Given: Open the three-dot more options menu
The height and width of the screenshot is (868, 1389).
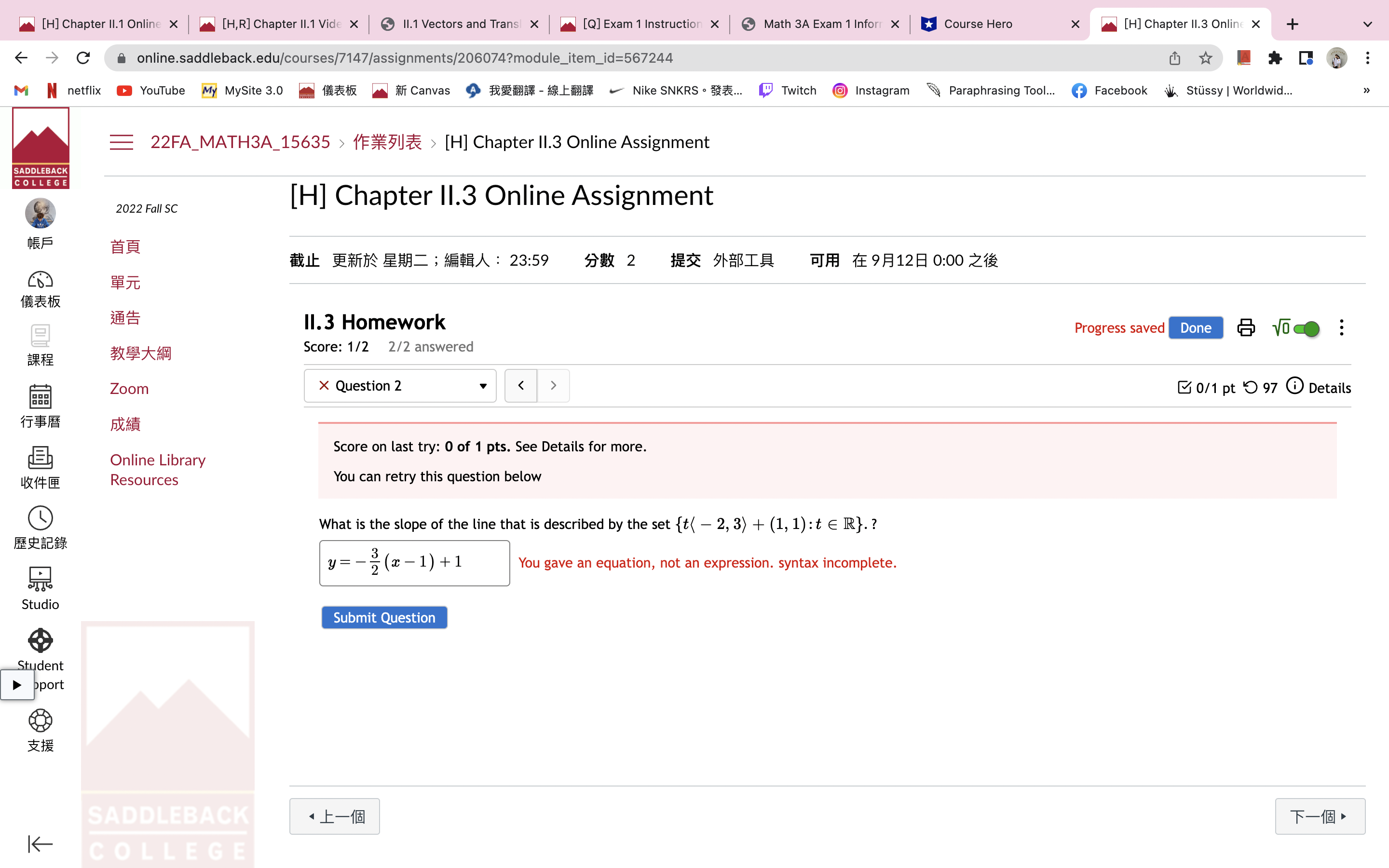Looking at the screenshot, I should (1341, 327).
